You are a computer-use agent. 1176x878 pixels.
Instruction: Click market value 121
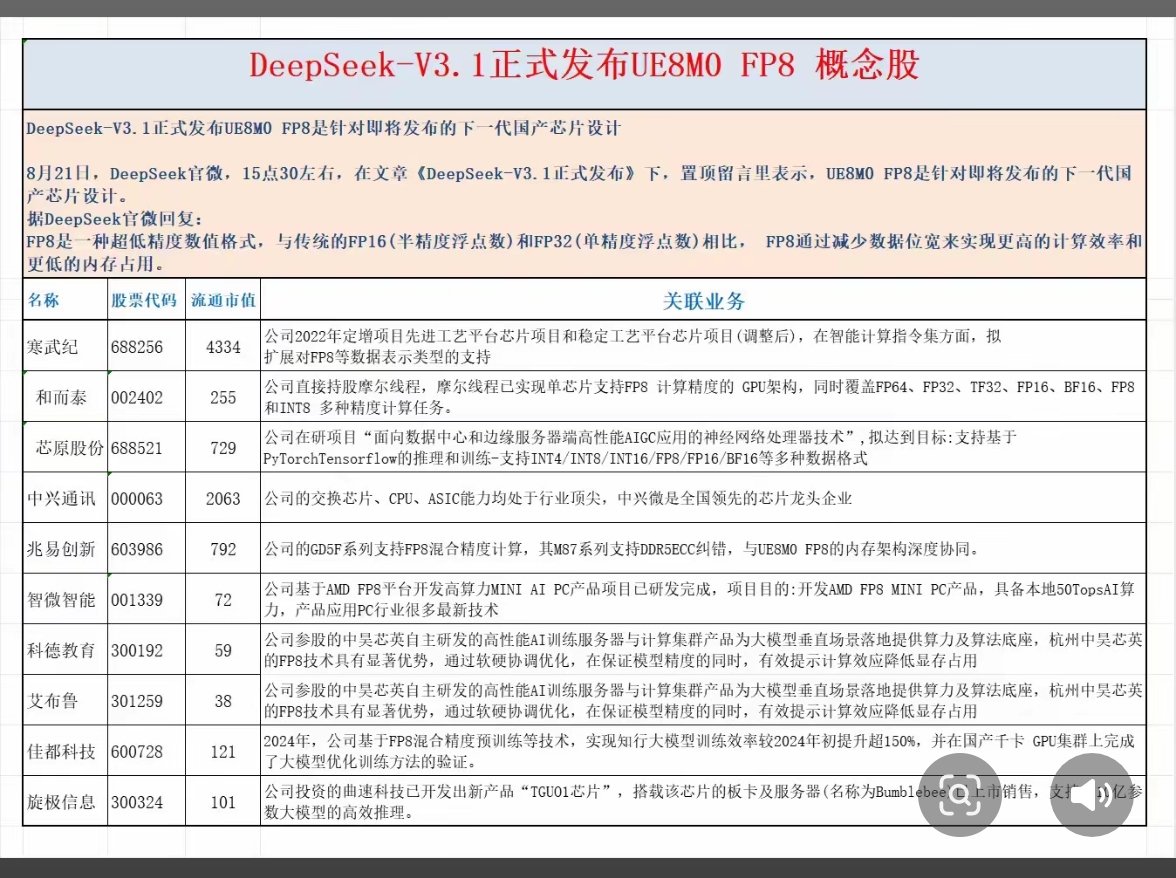coord(224,751)
